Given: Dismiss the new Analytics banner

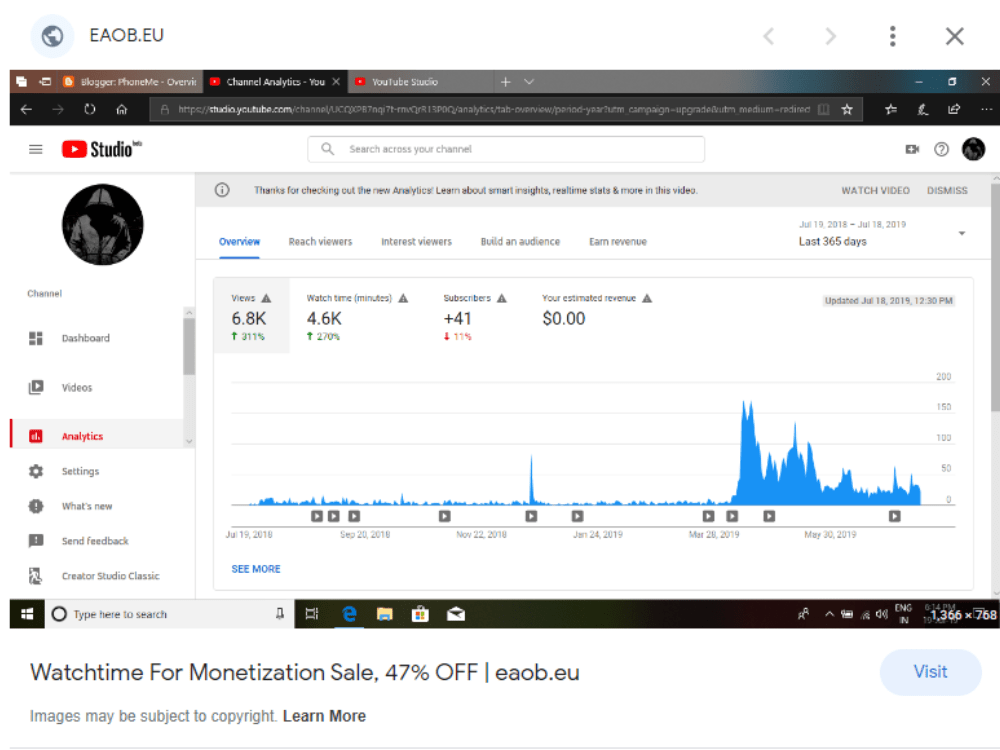Looking at the screenshot, I should tap(947, 190).
